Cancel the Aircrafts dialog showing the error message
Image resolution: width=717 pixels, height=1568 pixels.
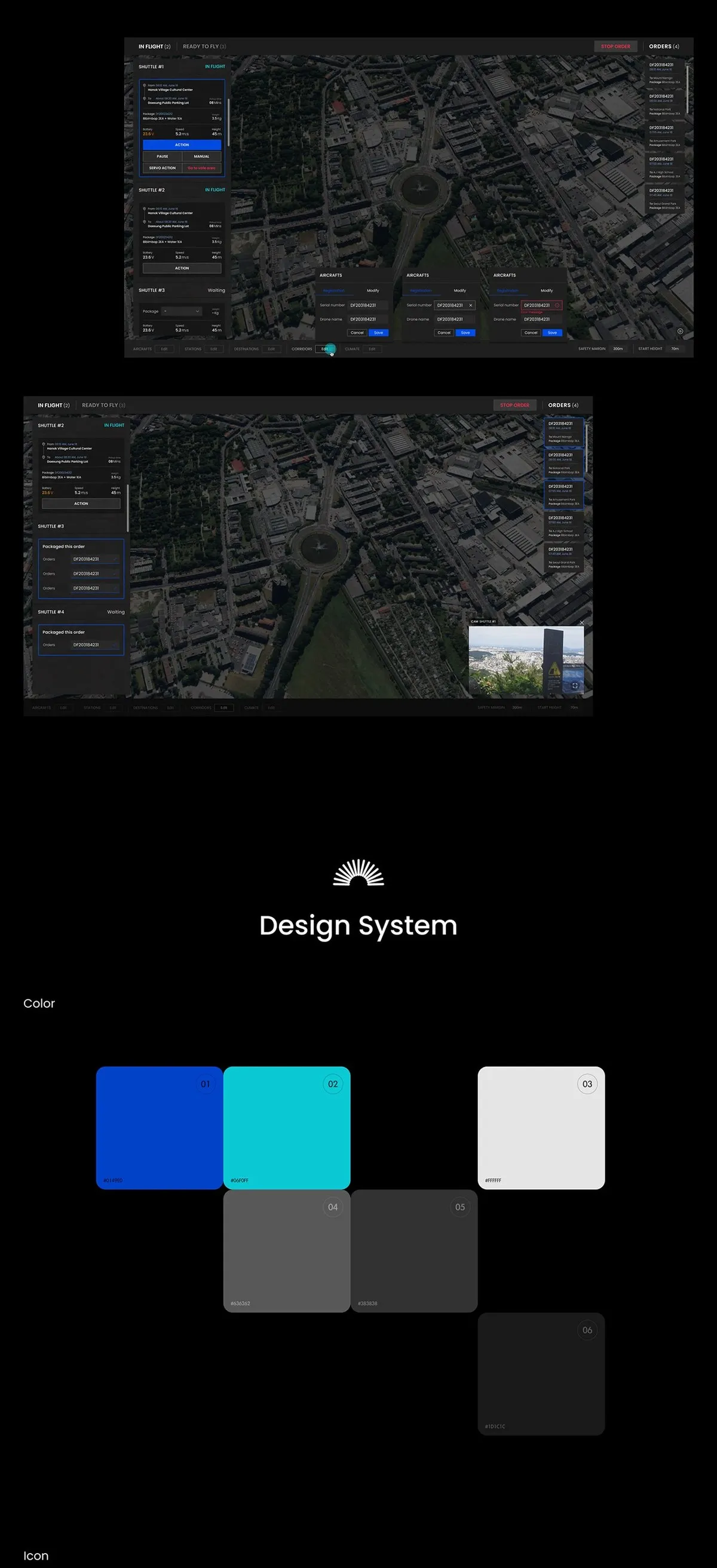[x=531, y=333]
